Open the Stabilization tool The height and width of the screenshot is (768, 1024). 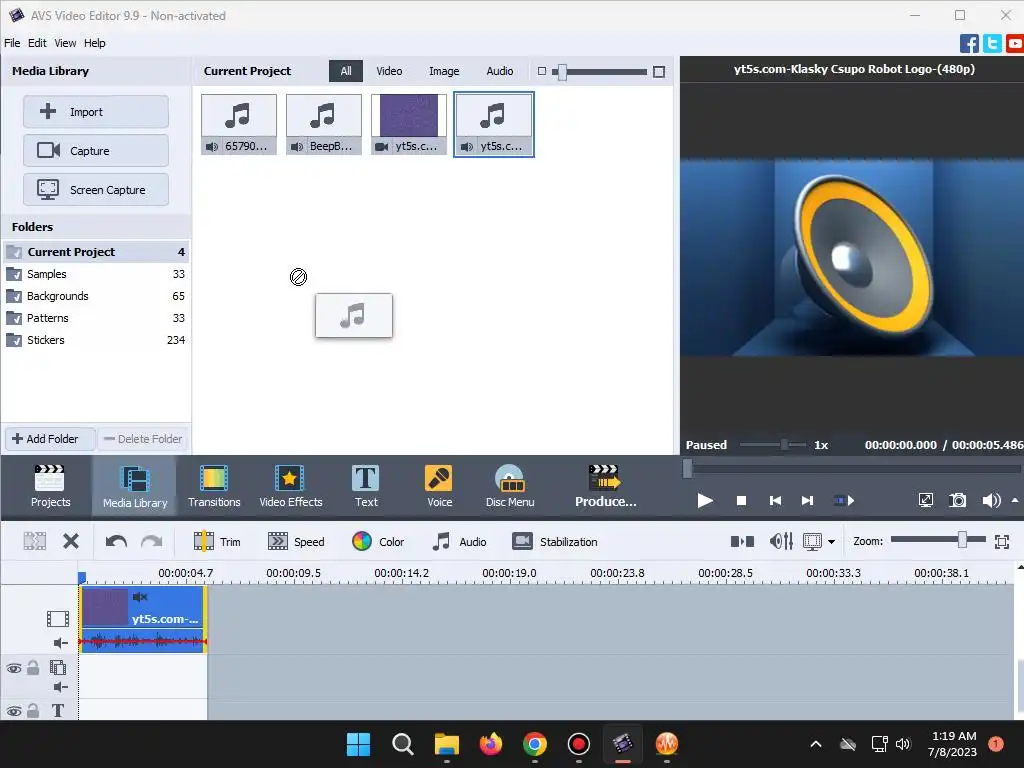click(x=554, y=541)
